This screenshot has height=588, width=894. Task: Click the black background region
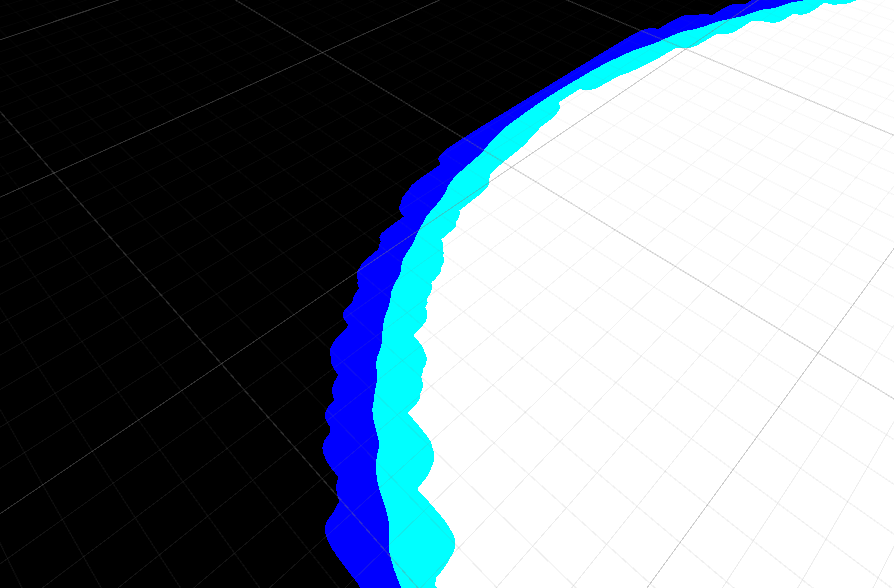coord(150,250)
